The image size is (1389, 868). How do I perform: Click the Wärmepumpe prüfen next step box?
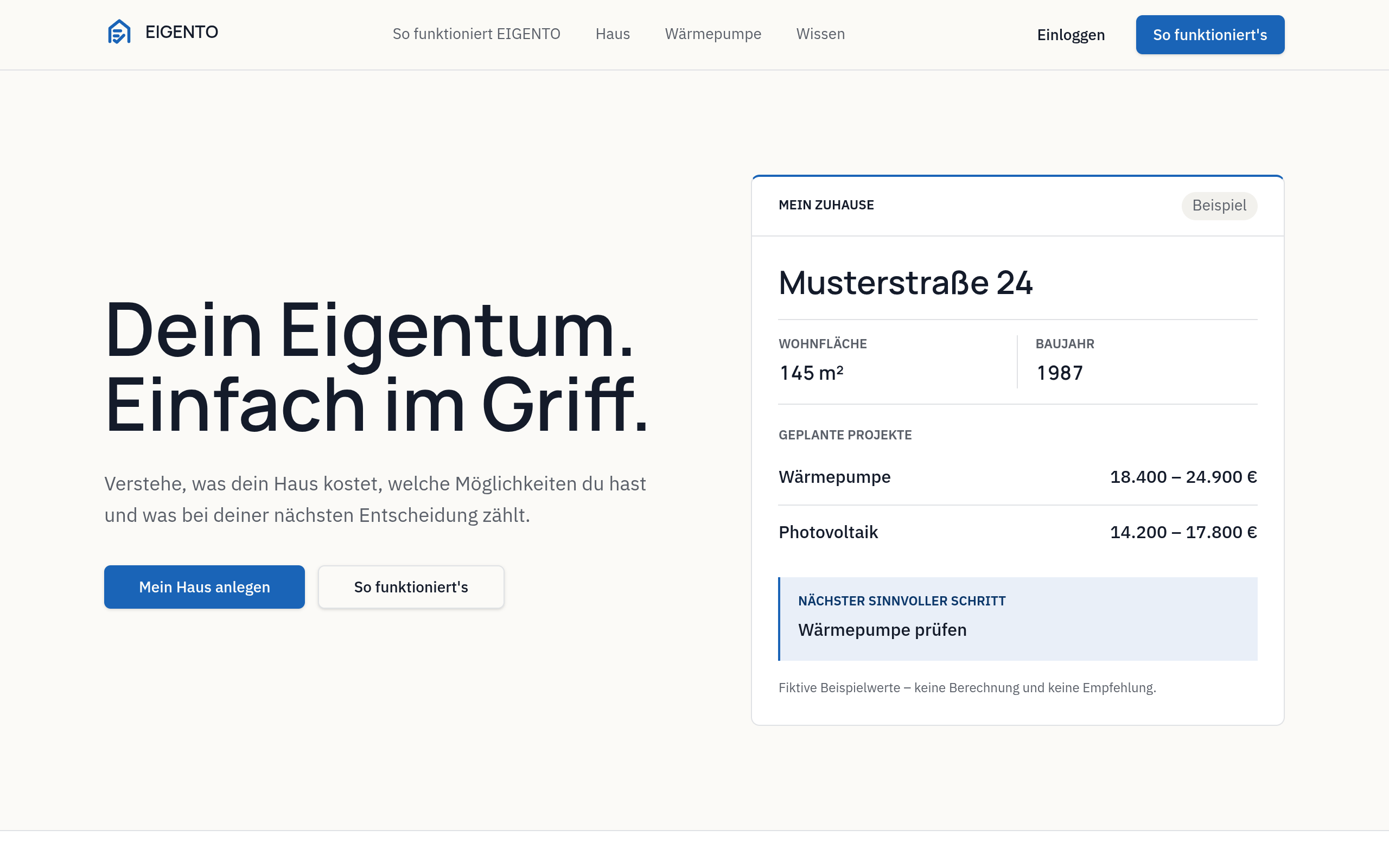(x=1018, y=619)
